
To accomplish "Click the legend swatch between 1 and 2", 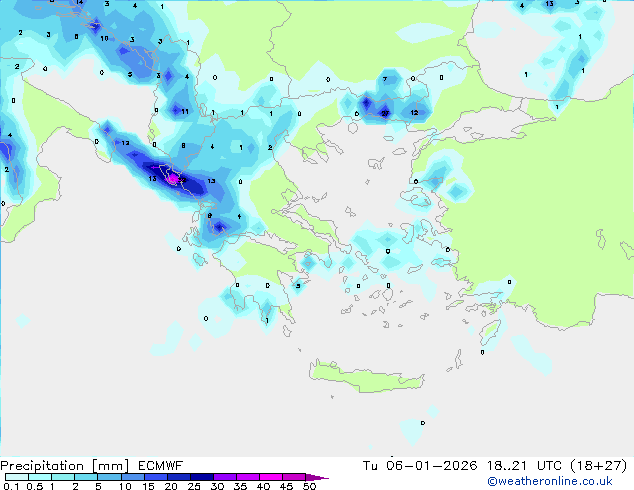I will coord(63,477).
